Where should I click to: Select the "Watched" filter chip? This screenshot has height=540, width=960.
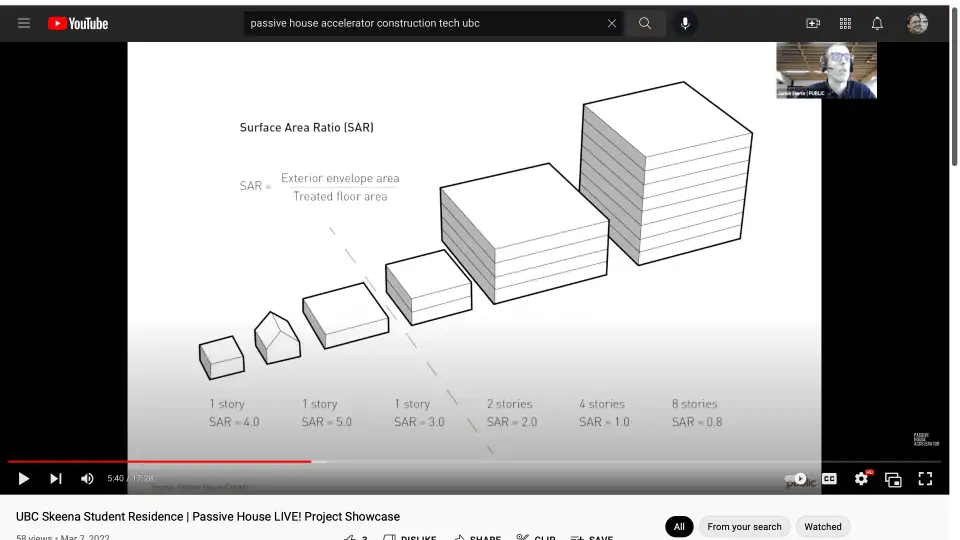coord(823,527)
